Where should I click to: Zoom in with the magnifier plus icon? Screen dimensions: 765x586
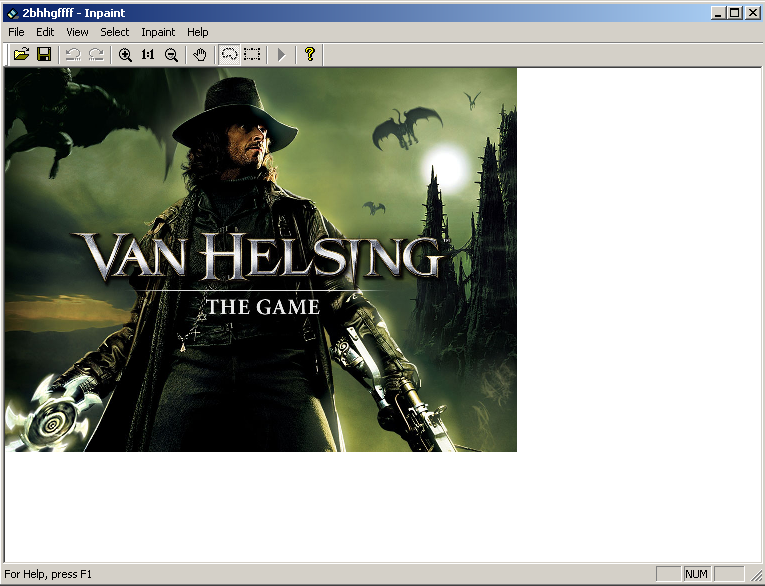tap(125, 54)
